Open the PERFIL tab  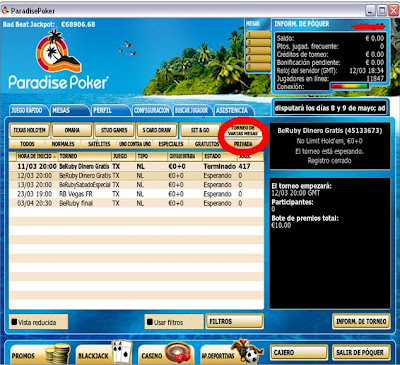110,110
